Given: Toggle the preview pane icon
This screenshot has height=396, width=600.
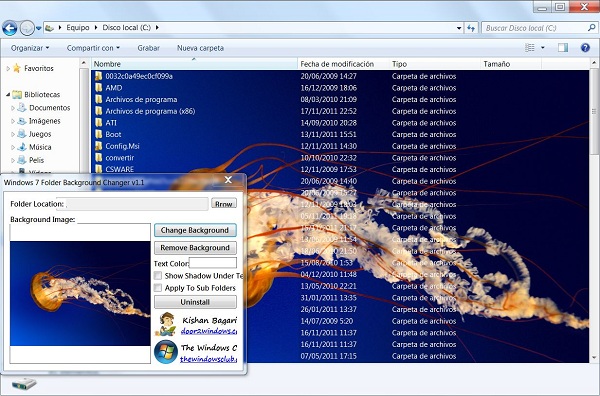Looking at the screenshot, I should [x=562, y=47].
